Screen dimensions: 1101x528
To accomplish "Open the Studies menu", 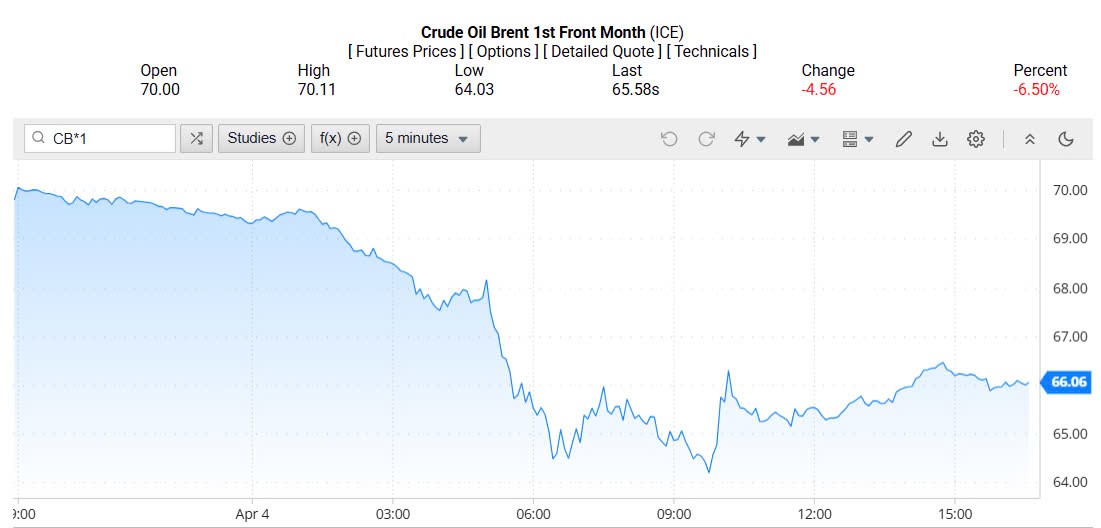I will tap(261, 139).
